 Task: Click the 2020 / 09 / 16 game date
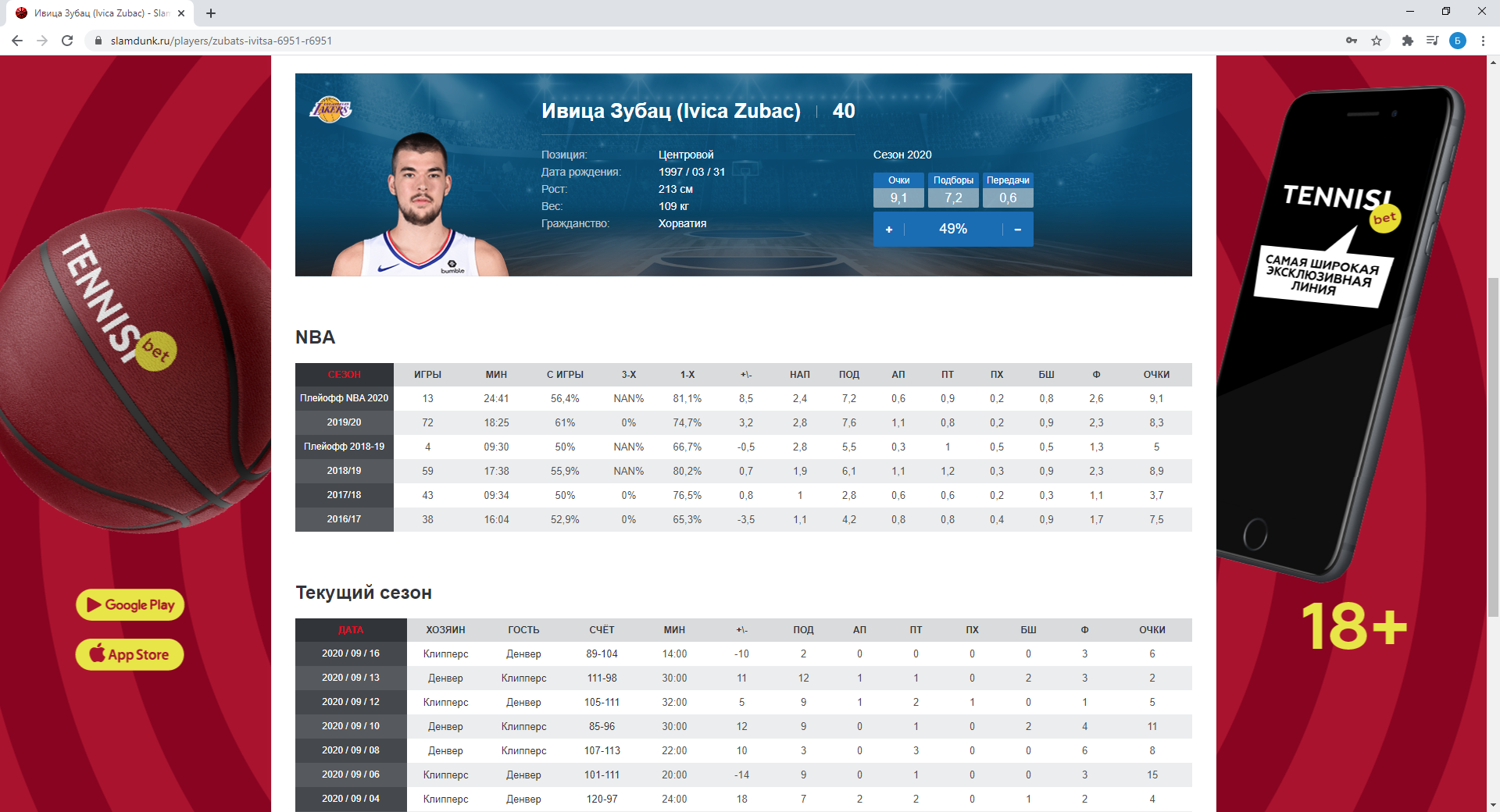coord(351,654)
